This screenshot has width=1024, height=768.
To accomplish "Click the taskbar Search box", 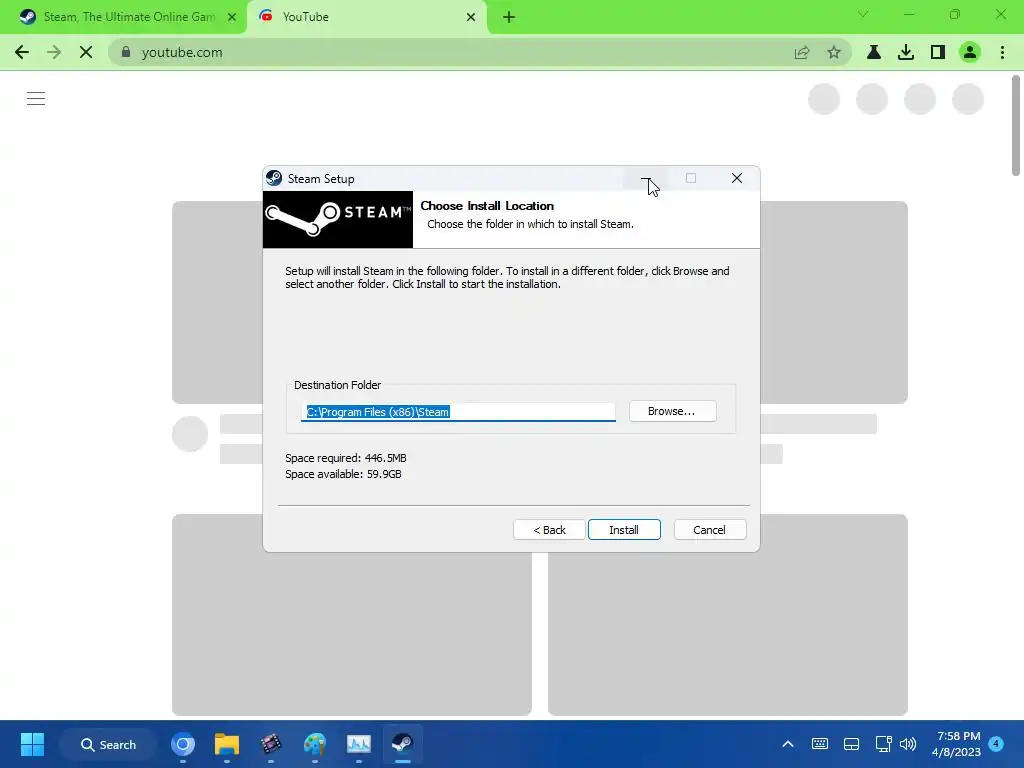I will pos(108,744).
